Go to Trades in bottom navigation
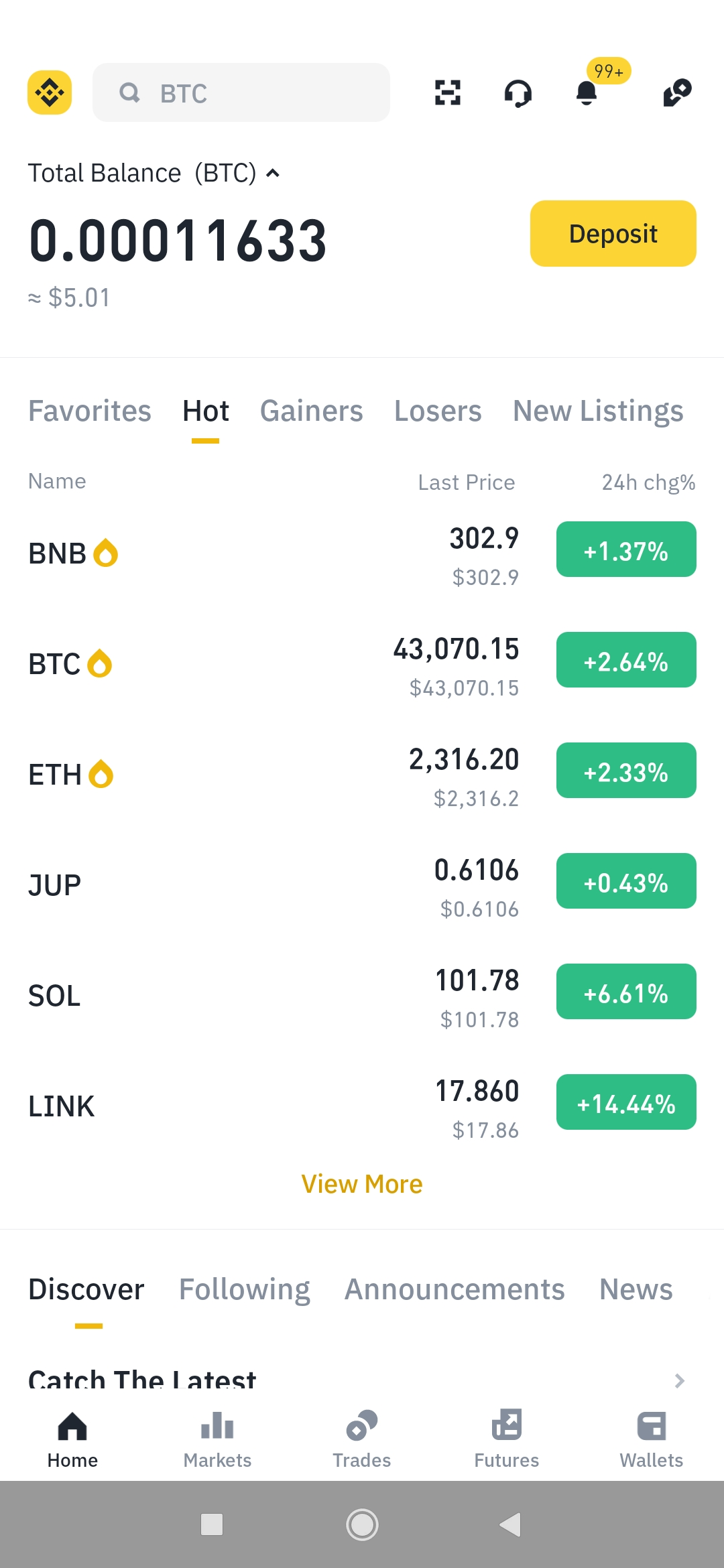 362,1440
